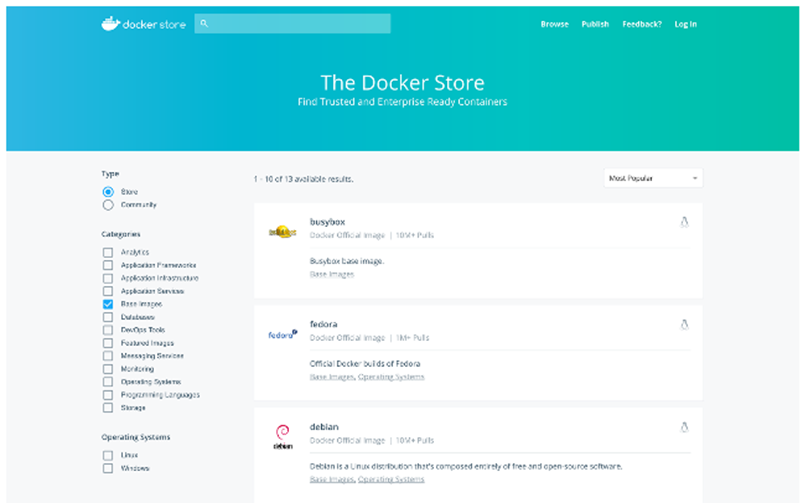Click the Linux penguin icon on fedora card

tap(684, 324)
